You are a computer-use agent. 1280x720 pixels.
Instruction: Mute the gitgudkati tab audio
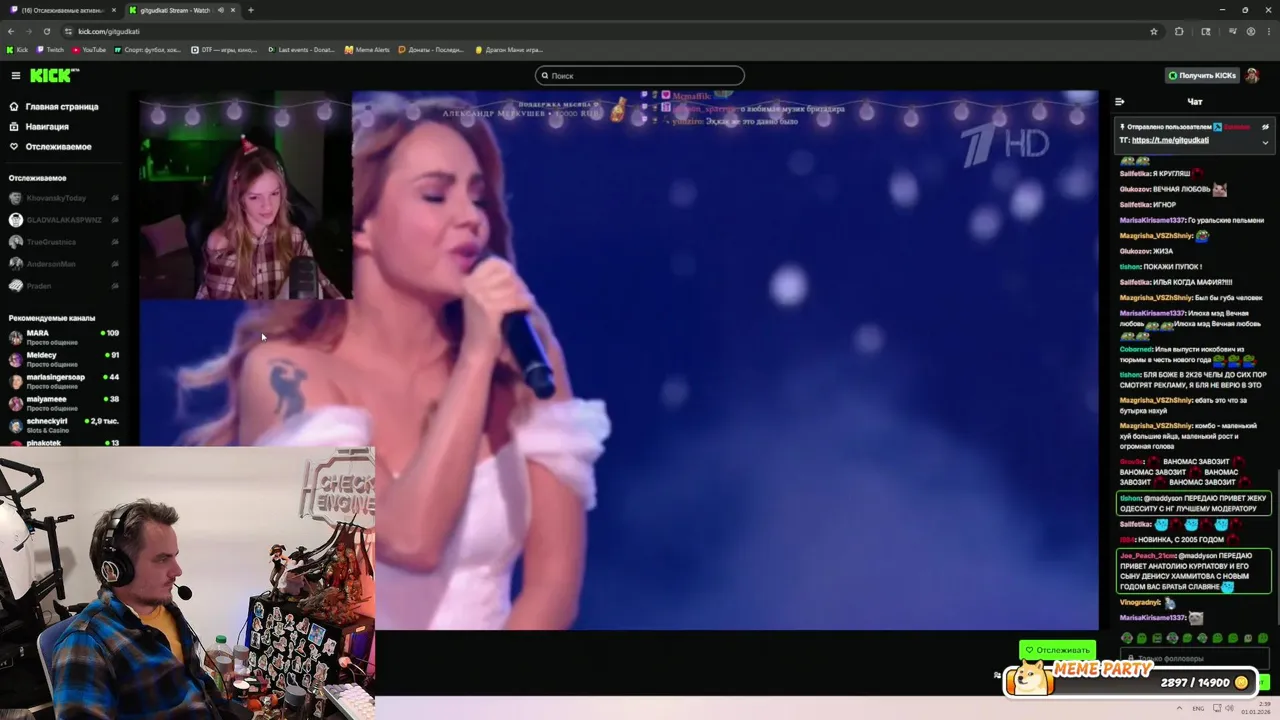219,10
